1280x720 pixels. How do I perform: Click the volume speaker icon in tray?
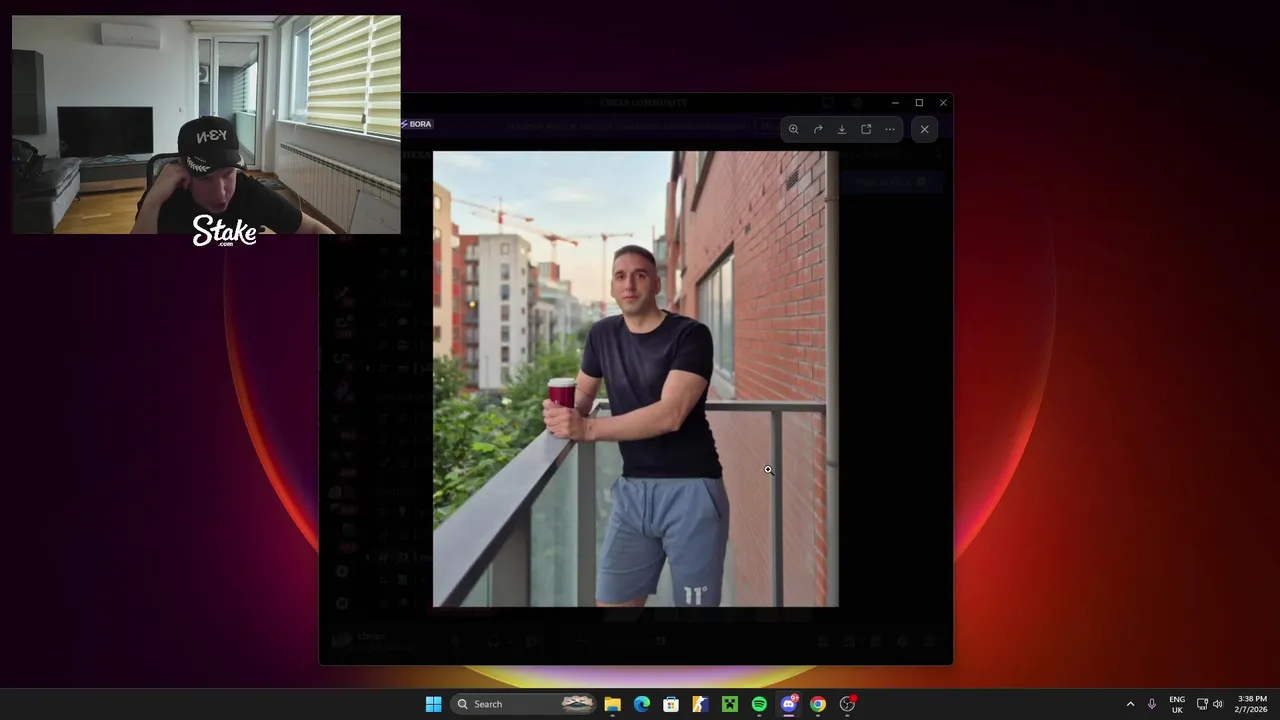1218,704
